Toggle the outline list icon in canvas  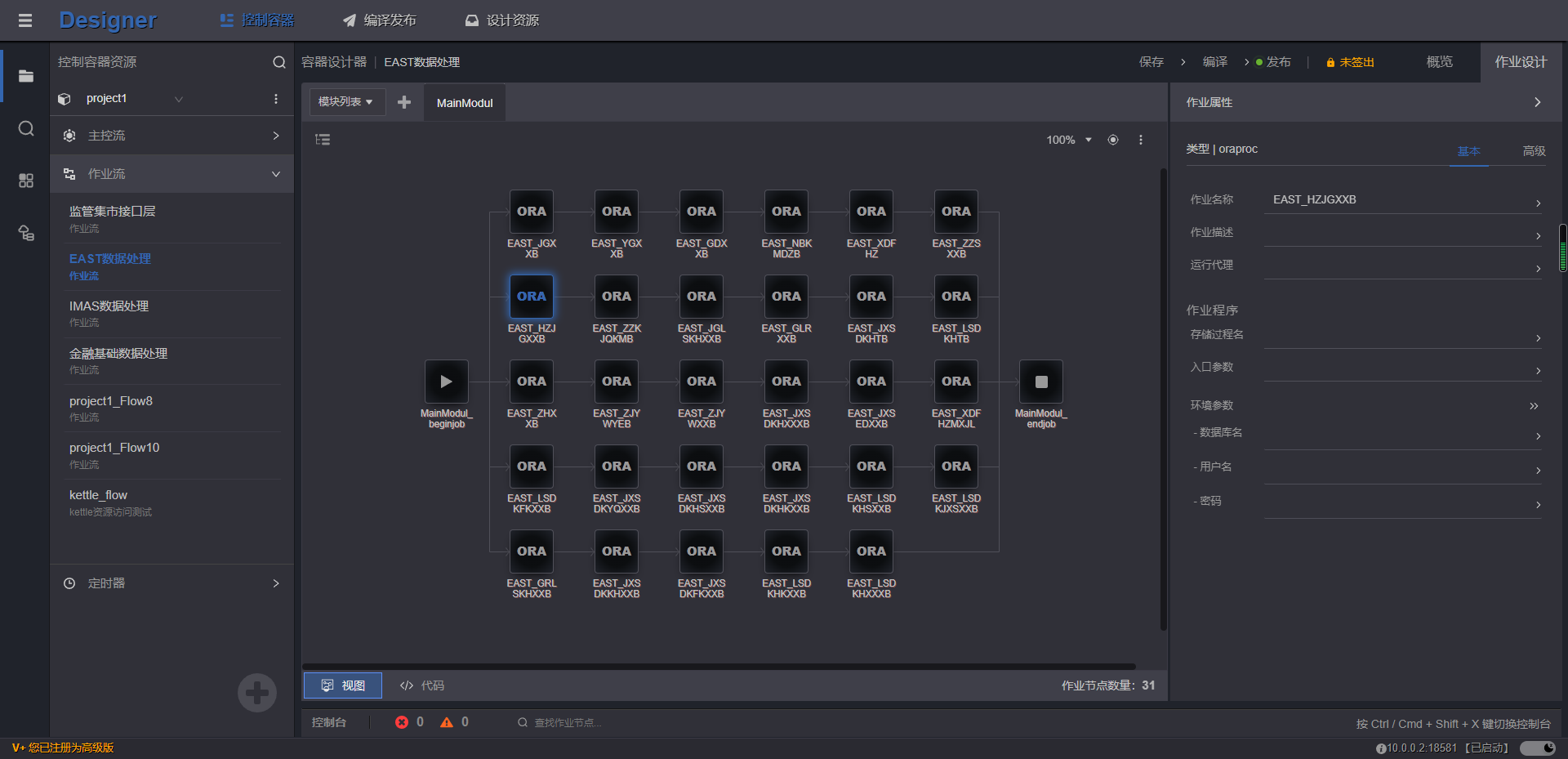coord(323,140)
